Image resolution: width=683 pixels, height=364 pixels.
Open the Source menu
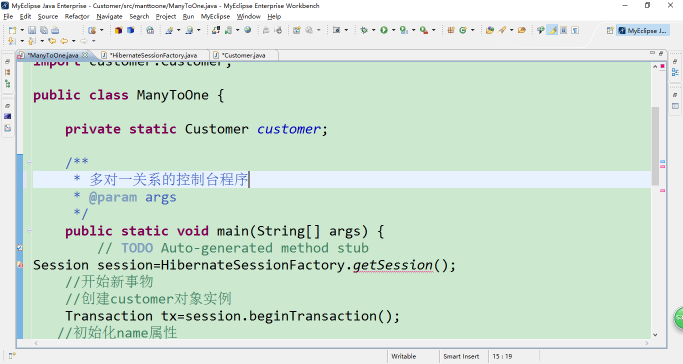coord(47,17)
